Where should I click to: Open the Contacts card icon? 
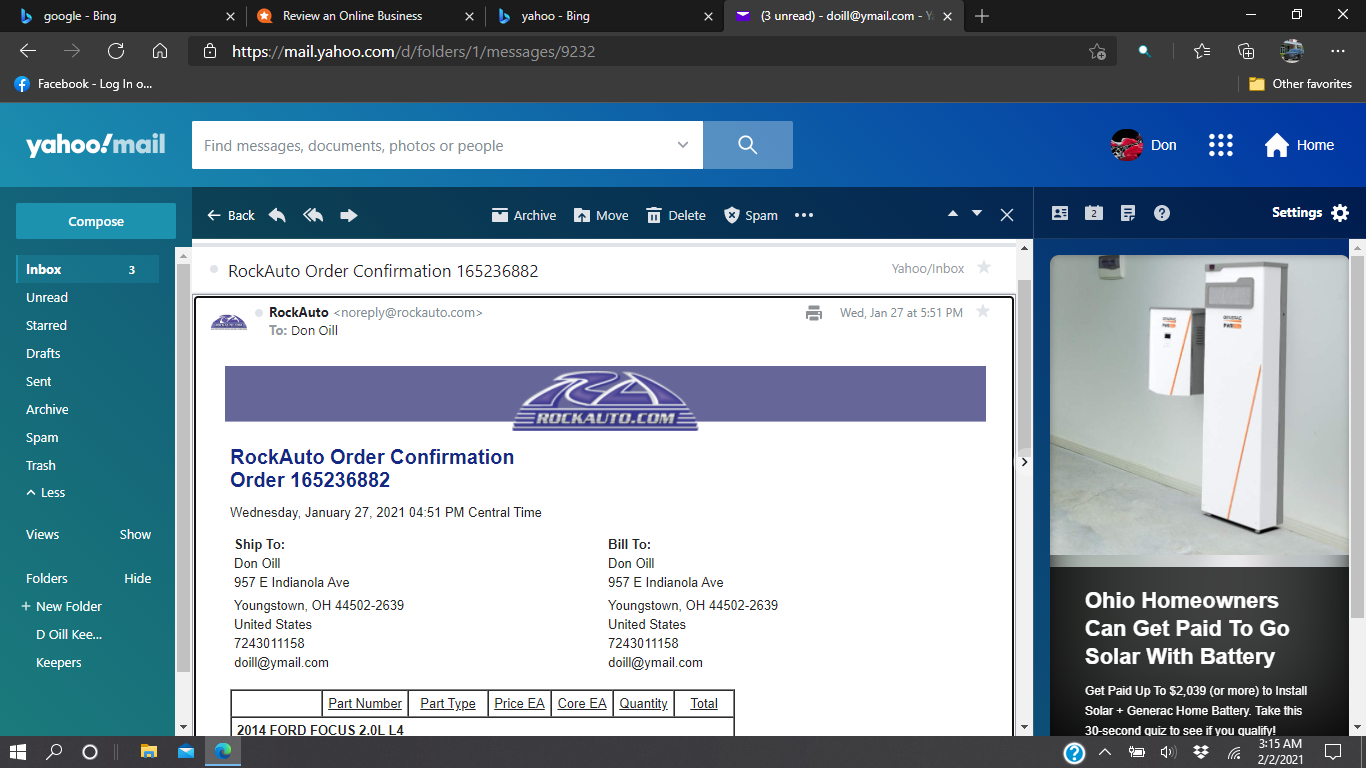point(1060,213)
